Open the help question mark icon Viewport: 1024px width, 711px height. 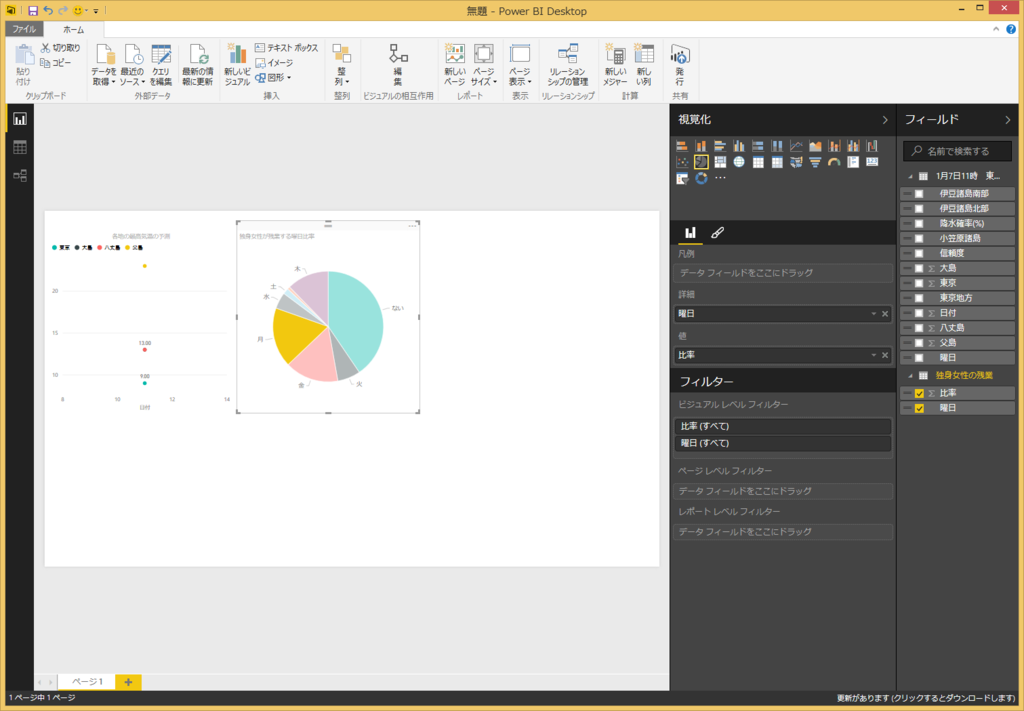(1011, 29)
